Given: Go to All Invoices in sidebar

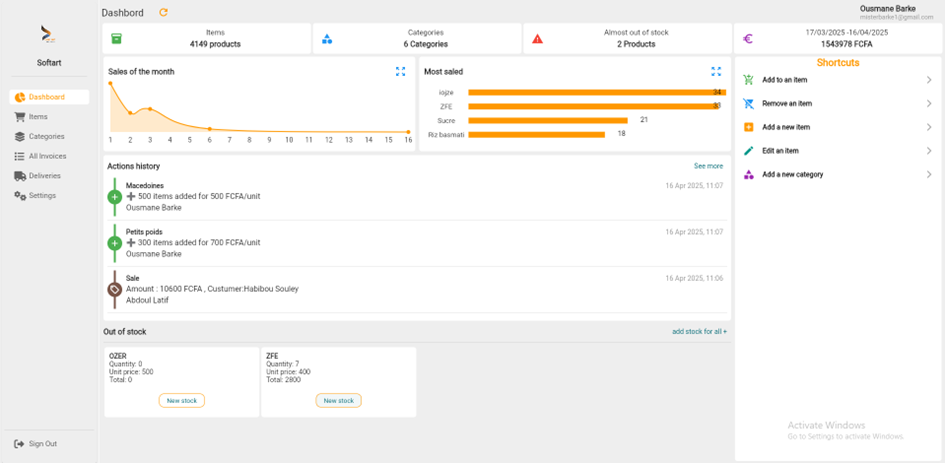Looking at the screenshot, I should tap(47, 156).
